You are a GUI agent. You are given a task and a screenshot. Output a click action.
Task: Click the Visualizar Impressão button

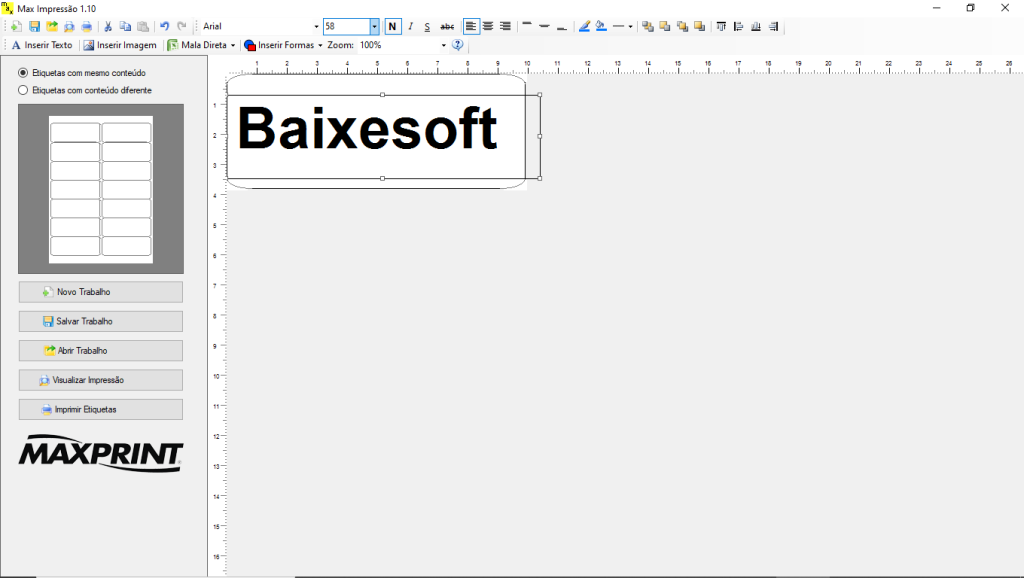(100, 380)
